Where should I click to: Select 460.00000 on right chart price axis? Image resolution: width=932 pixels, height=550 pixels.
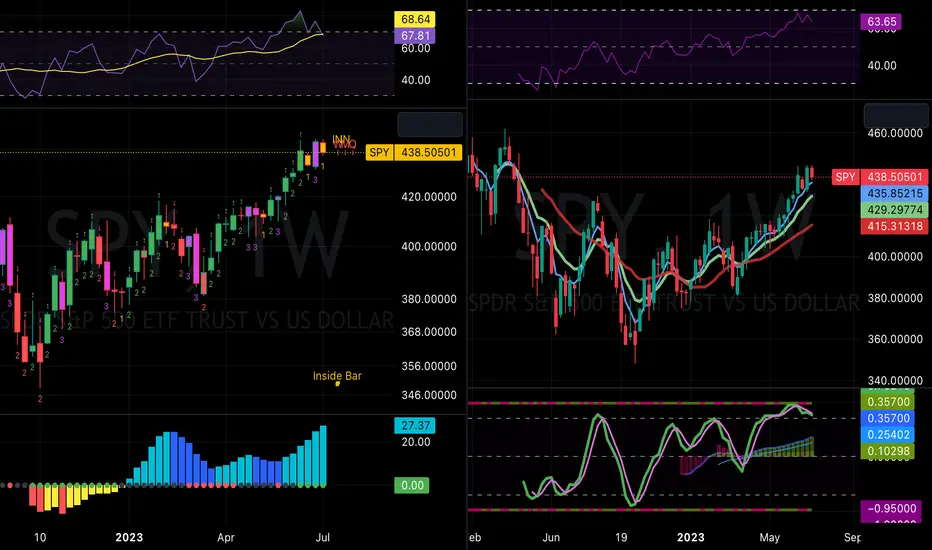click(x=895, y=133)
